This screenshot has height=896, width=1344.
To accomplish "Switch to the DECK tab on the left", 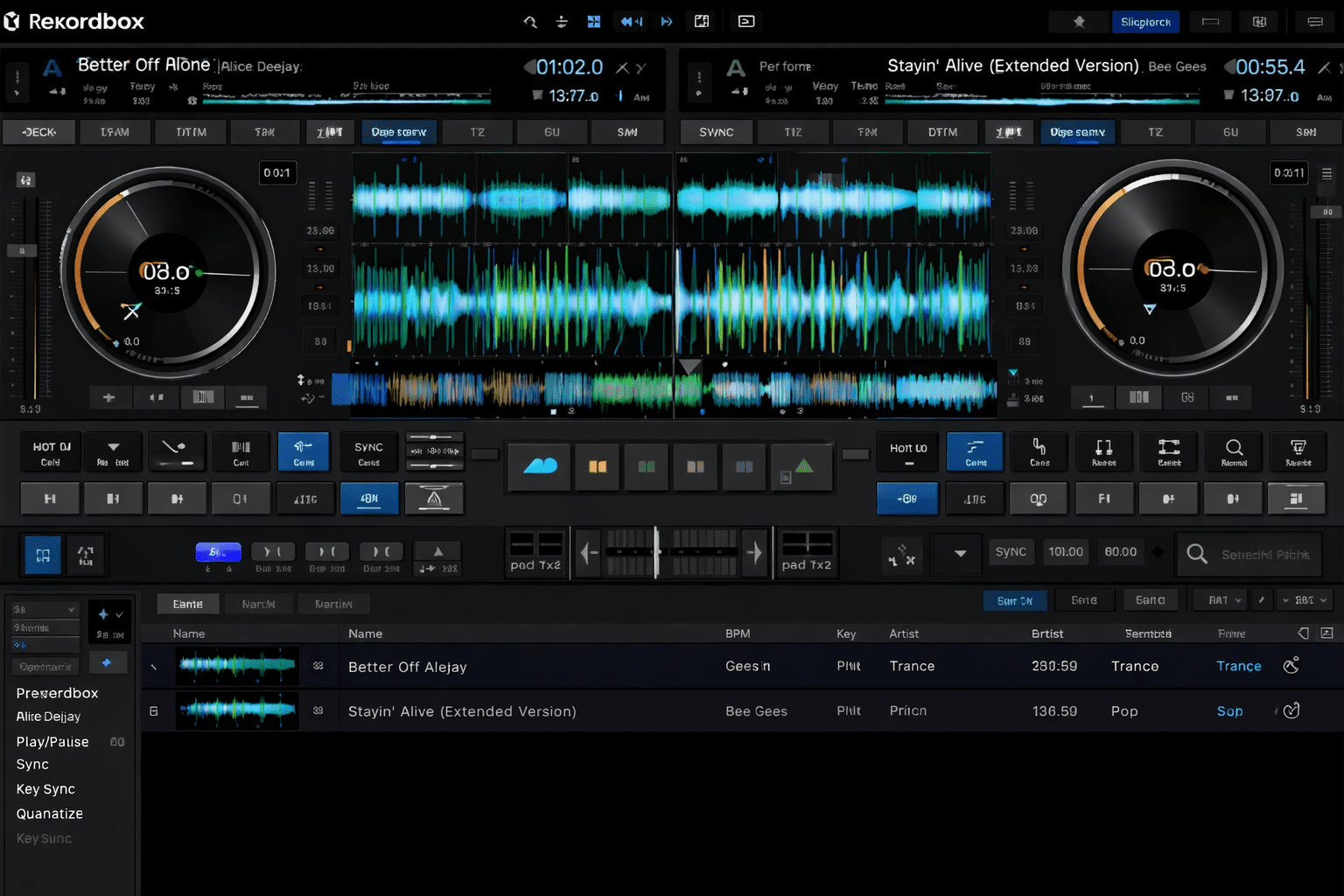I will pyautogui.click(x=38, y=132).
